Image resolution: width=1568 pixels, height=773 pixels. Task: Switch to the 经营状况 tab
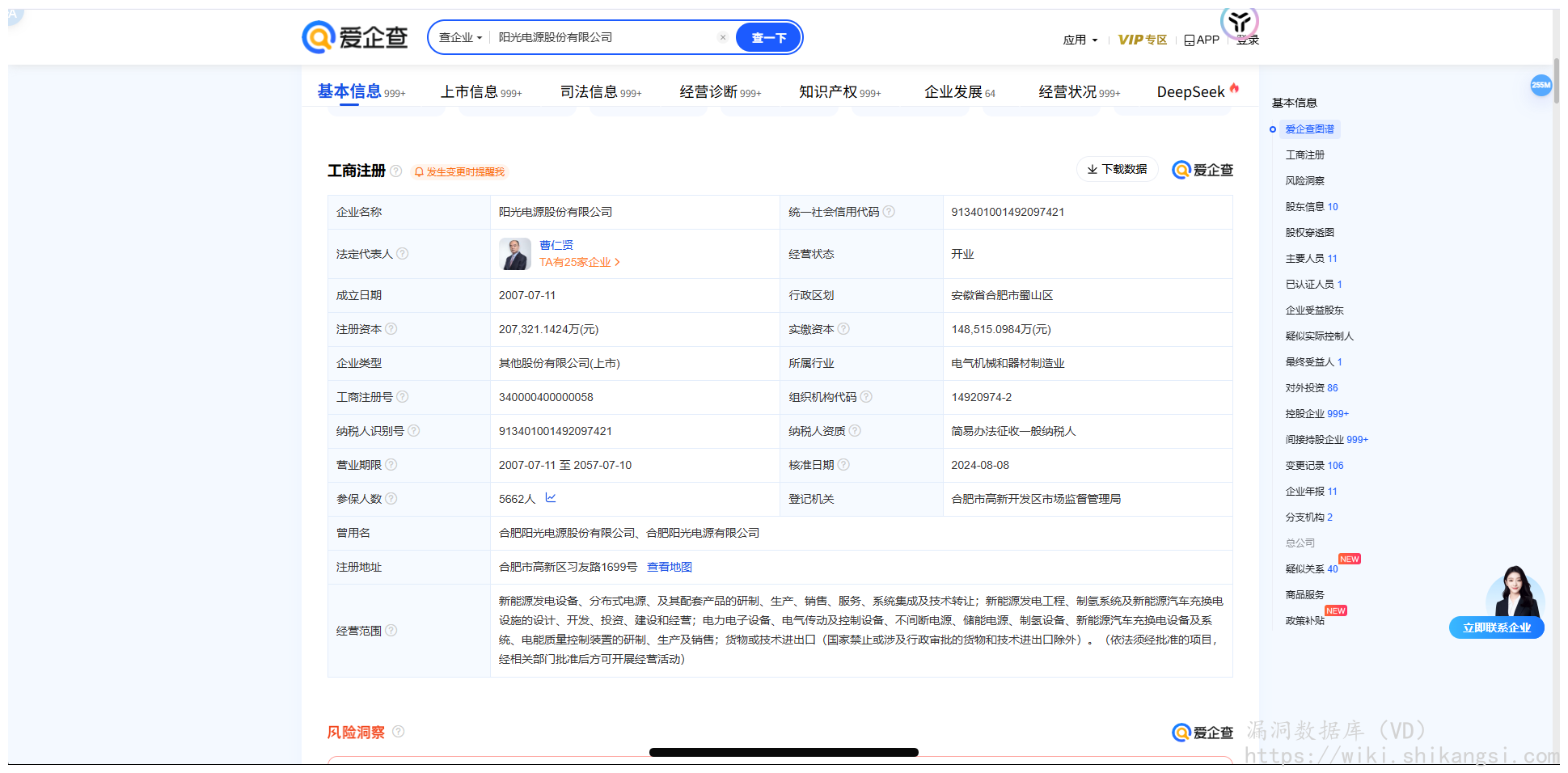[x=1080, y=92]
